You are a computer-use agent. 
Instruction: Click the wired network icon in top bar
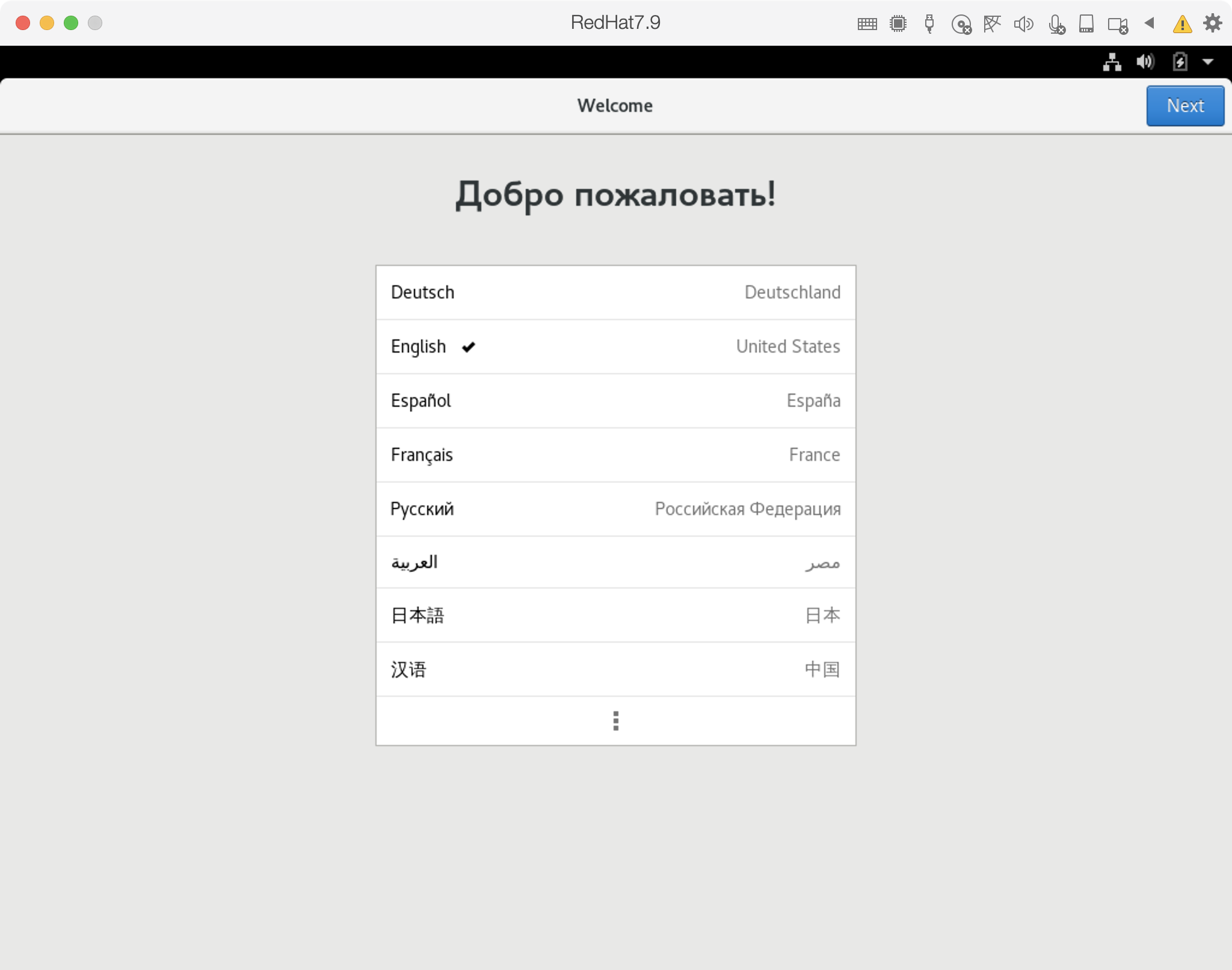pyautogui.click(x=1112, y=62)
